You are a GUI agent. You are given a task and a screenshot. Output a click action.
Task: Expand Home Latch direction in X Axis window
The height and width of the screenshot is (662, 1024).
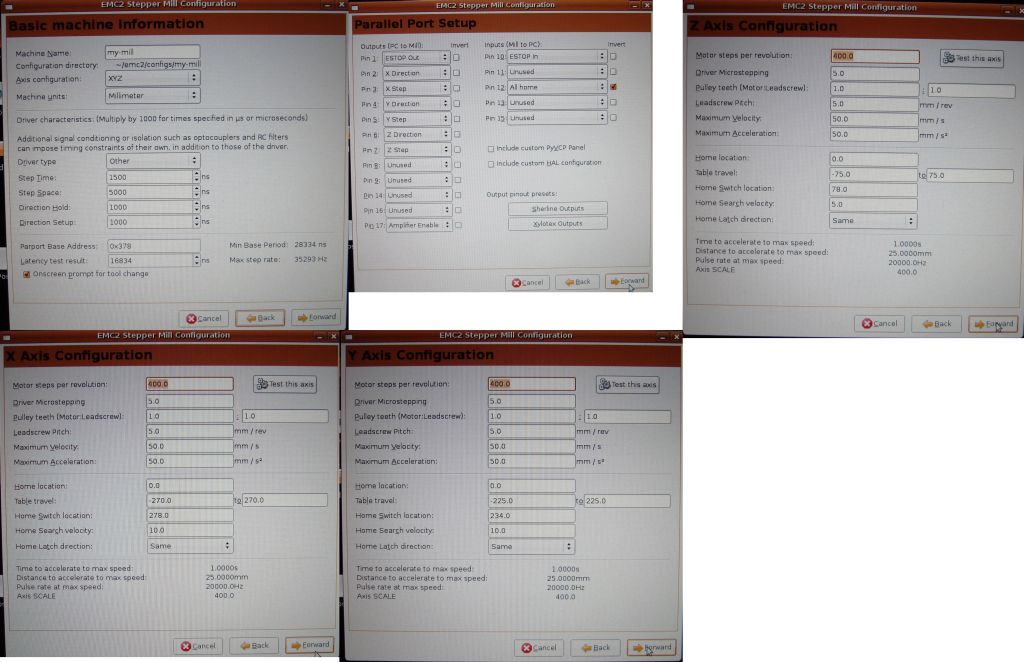click(x=190, y=546)
